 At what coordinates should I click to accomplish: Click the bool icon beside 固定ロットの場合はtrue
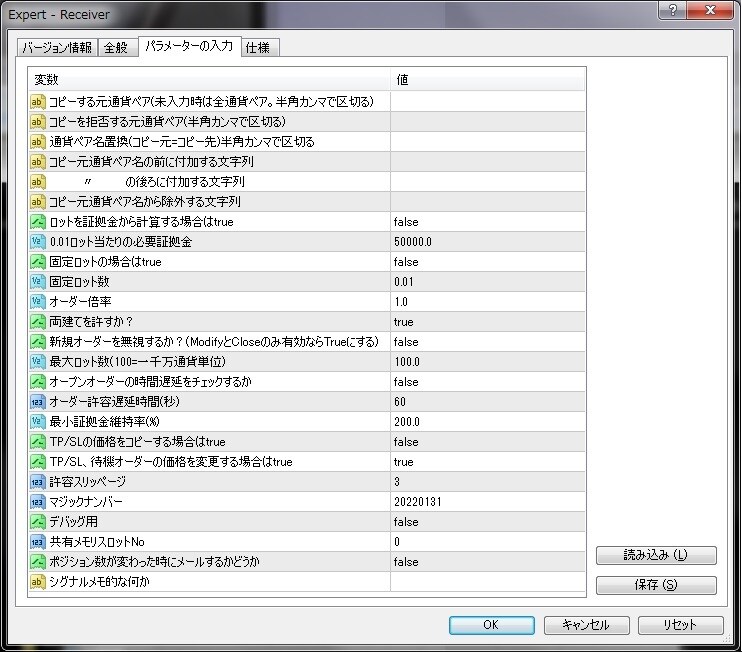pos(37,262)
